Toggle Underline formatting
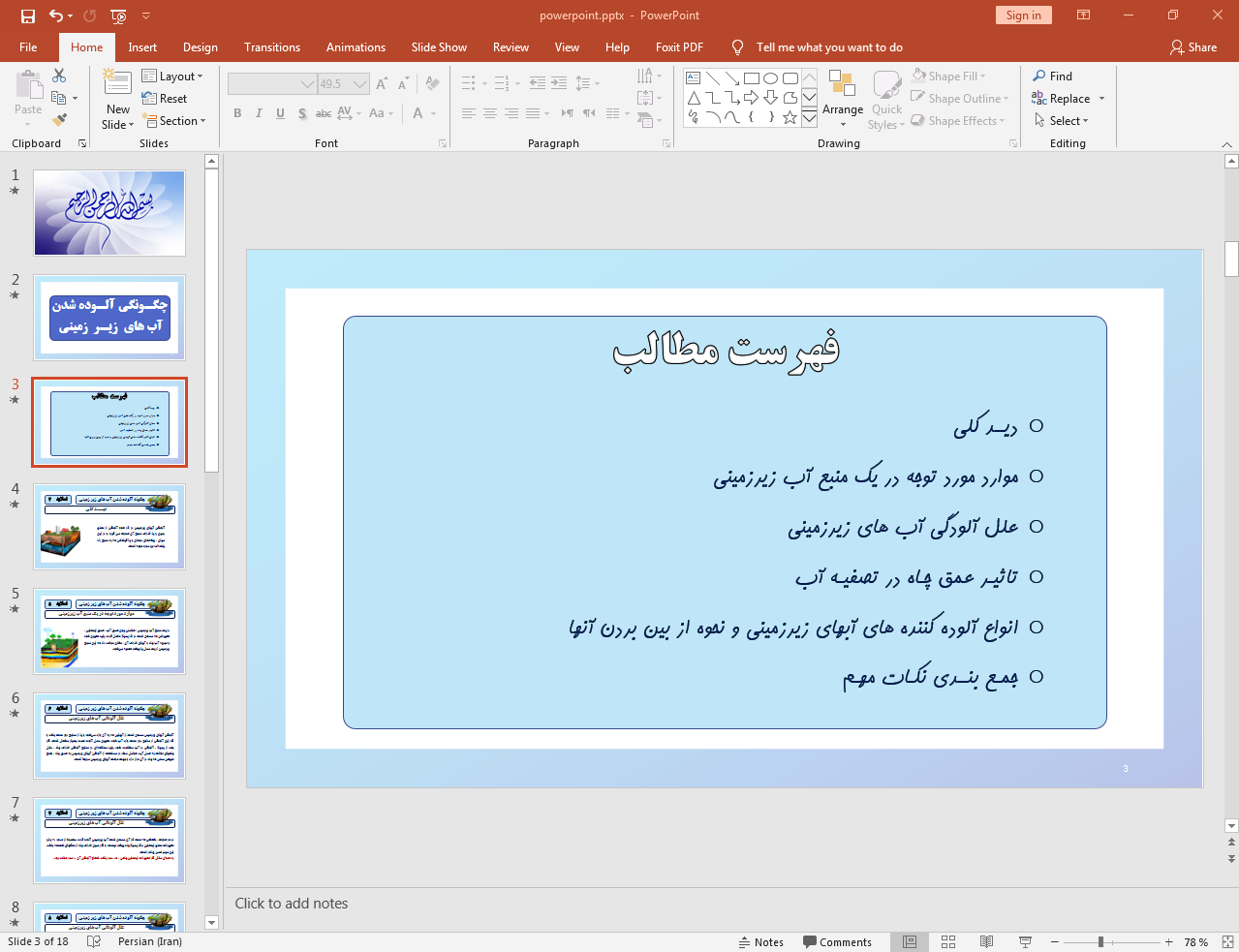1239x952 pixels. click(x=280, y=113)
